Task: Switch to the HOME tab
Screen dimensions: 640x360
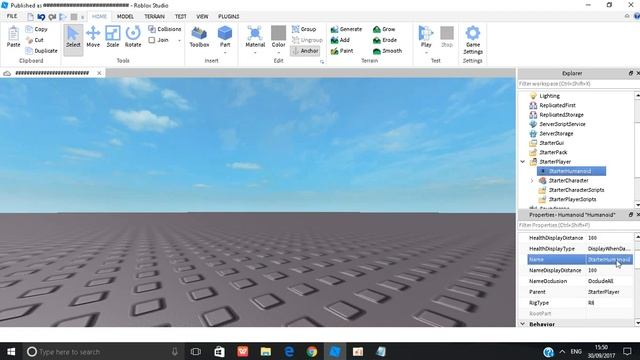Action: point(99,16)
